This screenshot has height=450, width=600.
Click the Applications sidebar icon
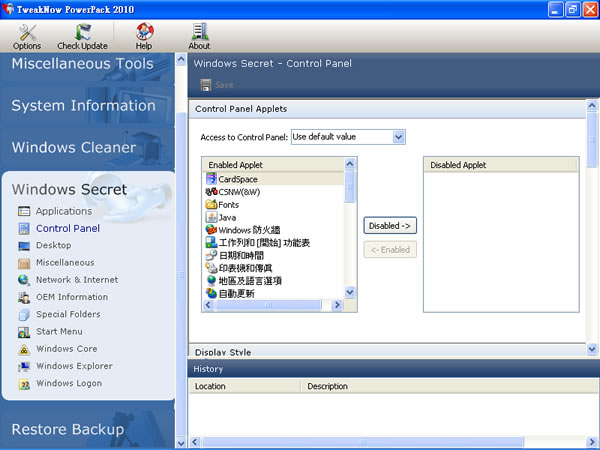(24, 211)
